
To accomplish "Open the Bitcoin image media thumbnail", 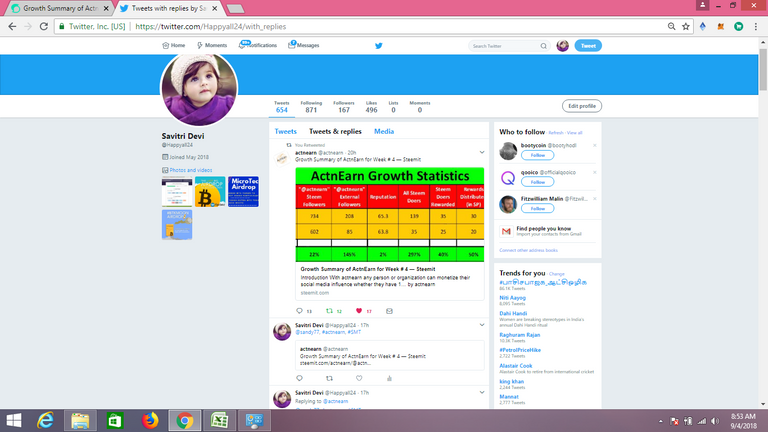I will coord(210,192).
